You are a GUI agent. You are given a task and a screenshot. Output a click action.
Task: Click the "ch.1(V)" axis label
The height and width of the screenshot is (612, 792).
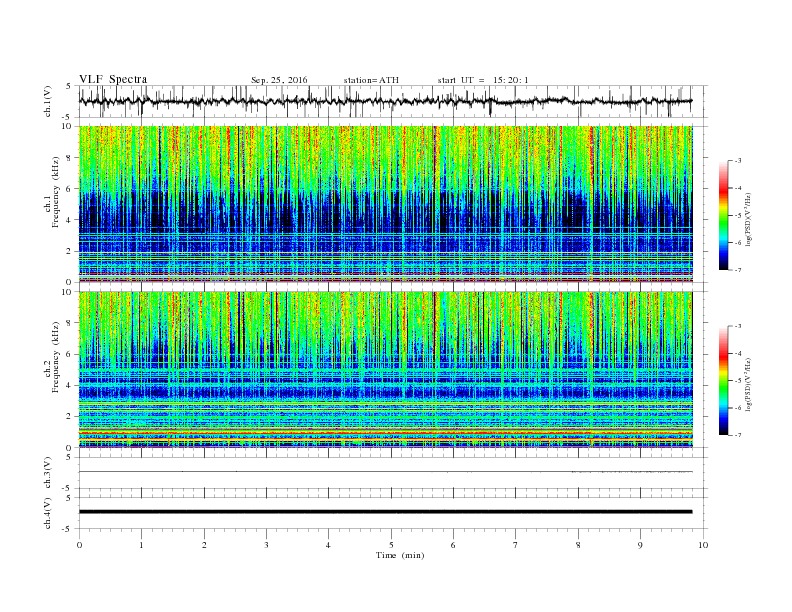click(48, 103)
